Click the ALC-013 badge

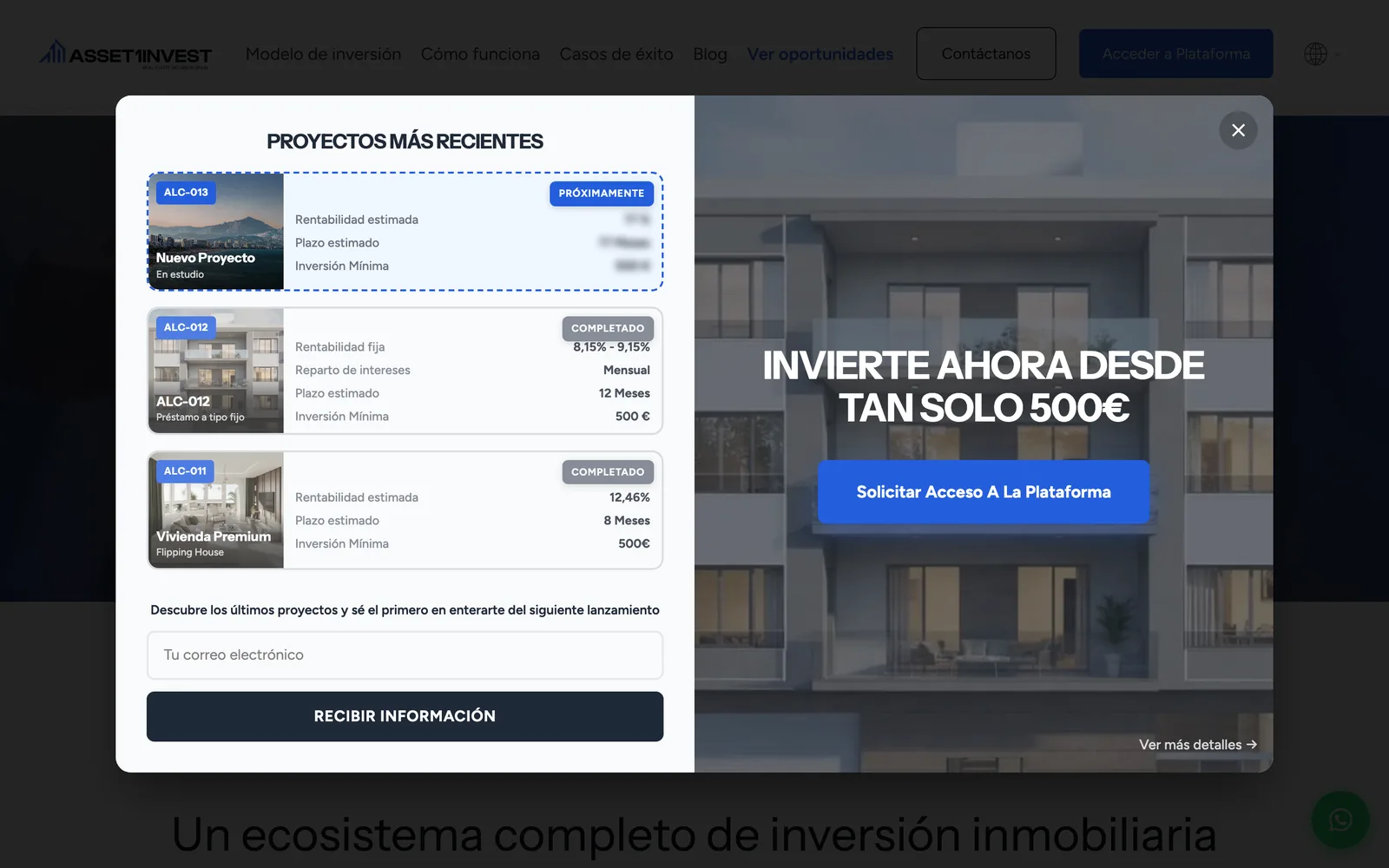coord(186,193)
